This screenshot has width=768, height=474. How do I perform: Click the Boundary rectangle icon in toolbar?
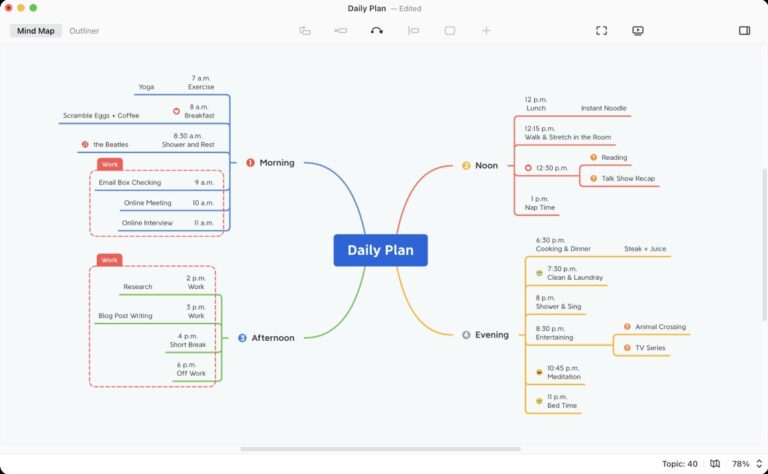450,31
